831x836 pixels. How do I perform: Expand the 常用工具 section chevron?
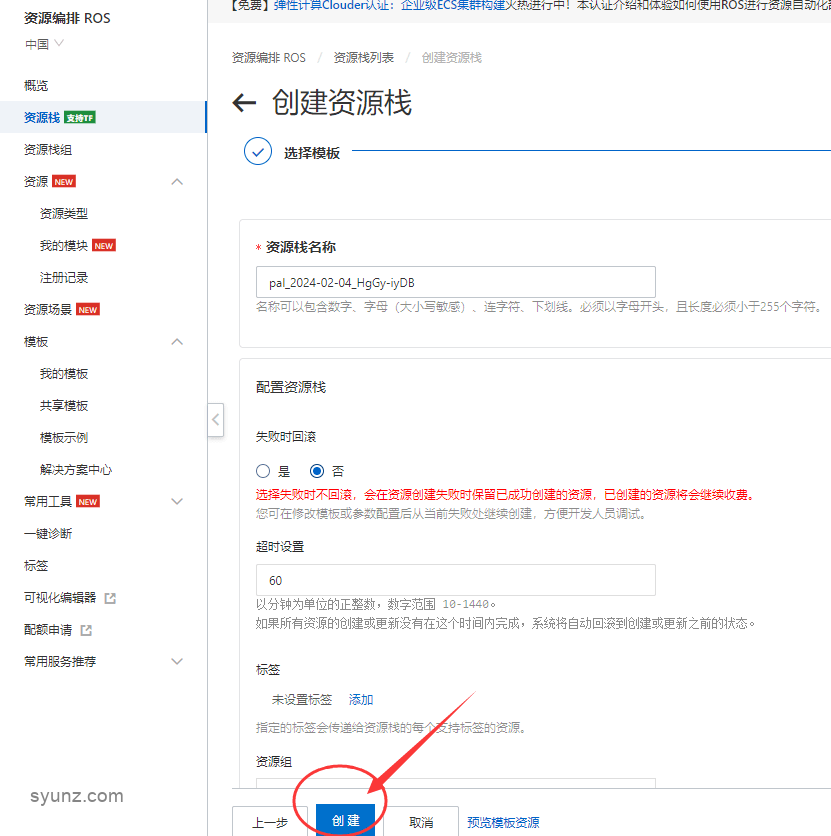coord(177,502)
